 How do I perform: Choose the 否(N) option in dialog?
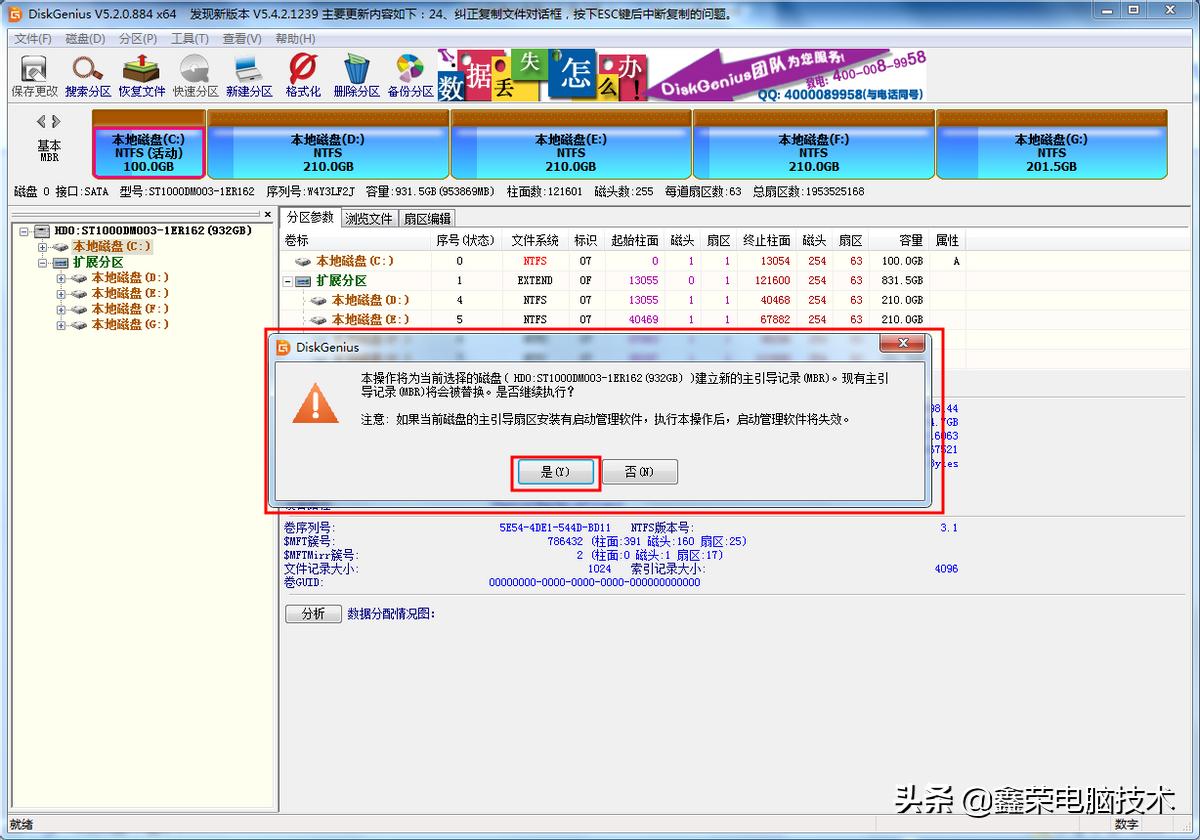pyautogui.click(x=639, y=471)
